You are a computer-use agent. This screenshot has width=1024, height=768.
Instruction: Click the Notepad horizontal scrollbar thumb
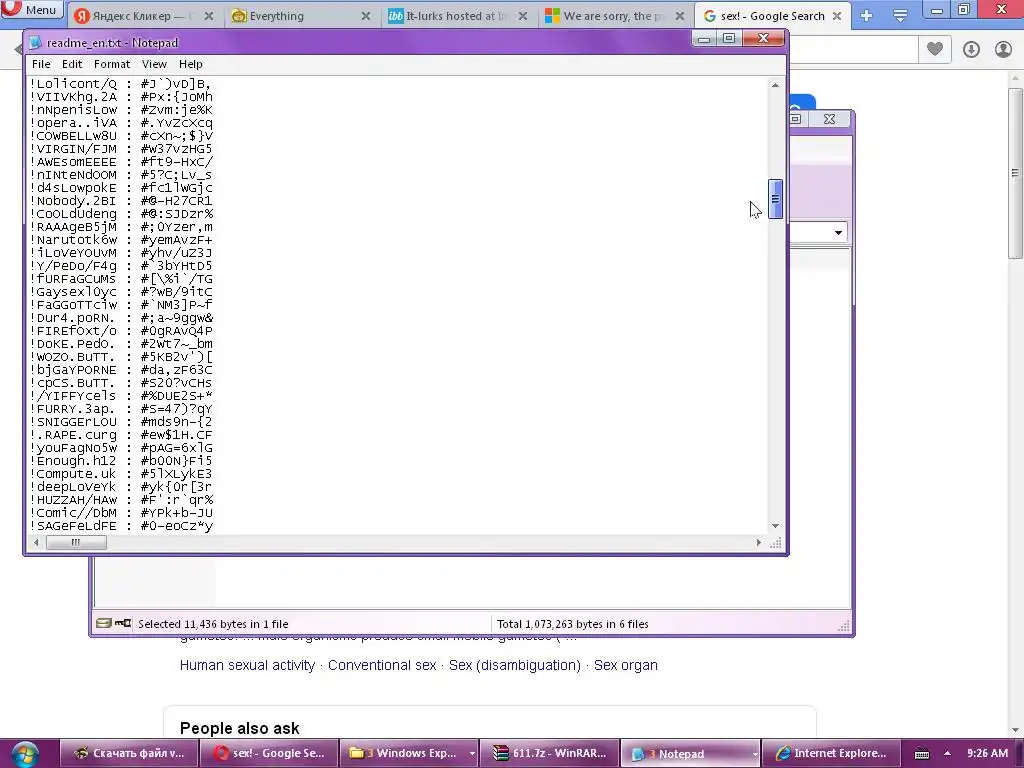pyautogui.click(x=76, y=542)
